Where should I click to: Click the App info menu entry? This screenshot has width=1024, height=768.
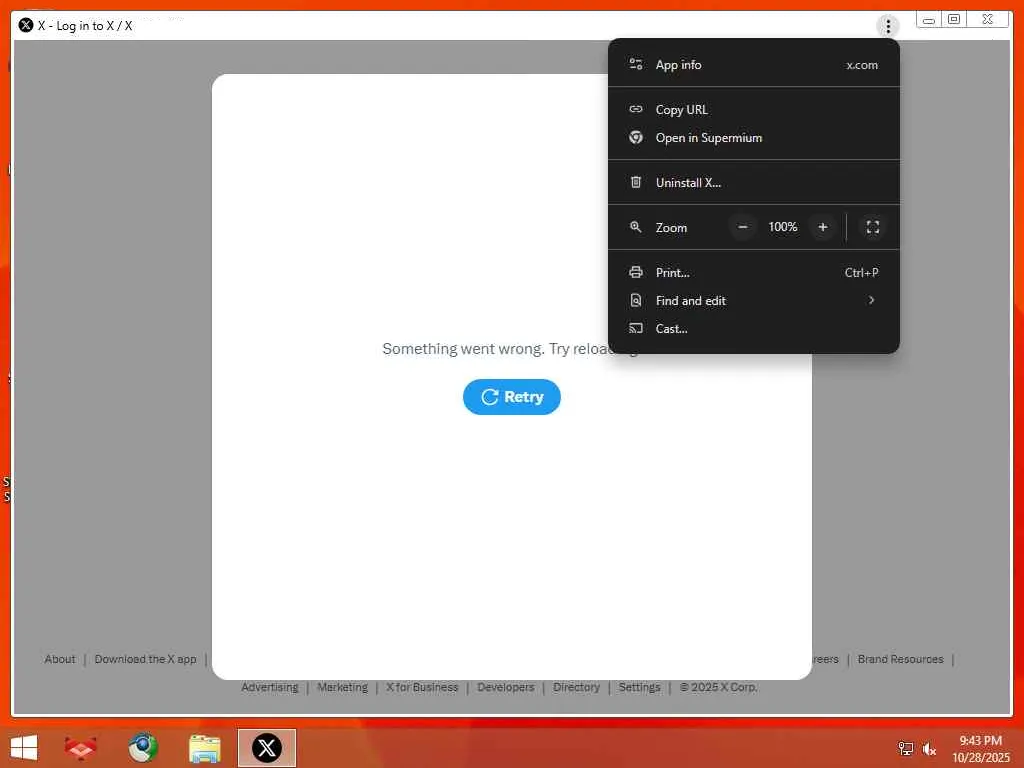754,65
